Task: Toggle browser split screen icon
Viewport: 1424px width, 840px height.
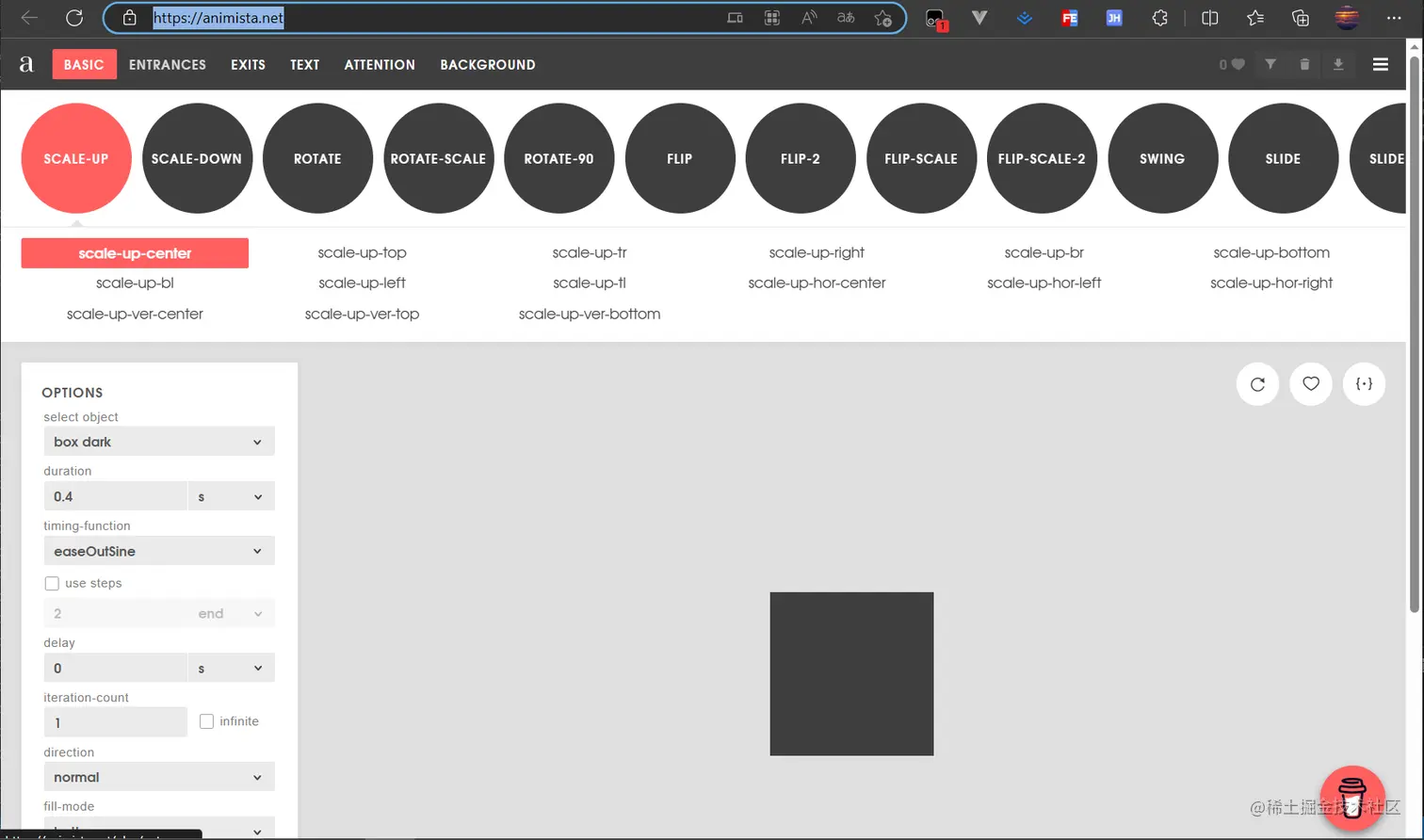Action: (1210, 18)
